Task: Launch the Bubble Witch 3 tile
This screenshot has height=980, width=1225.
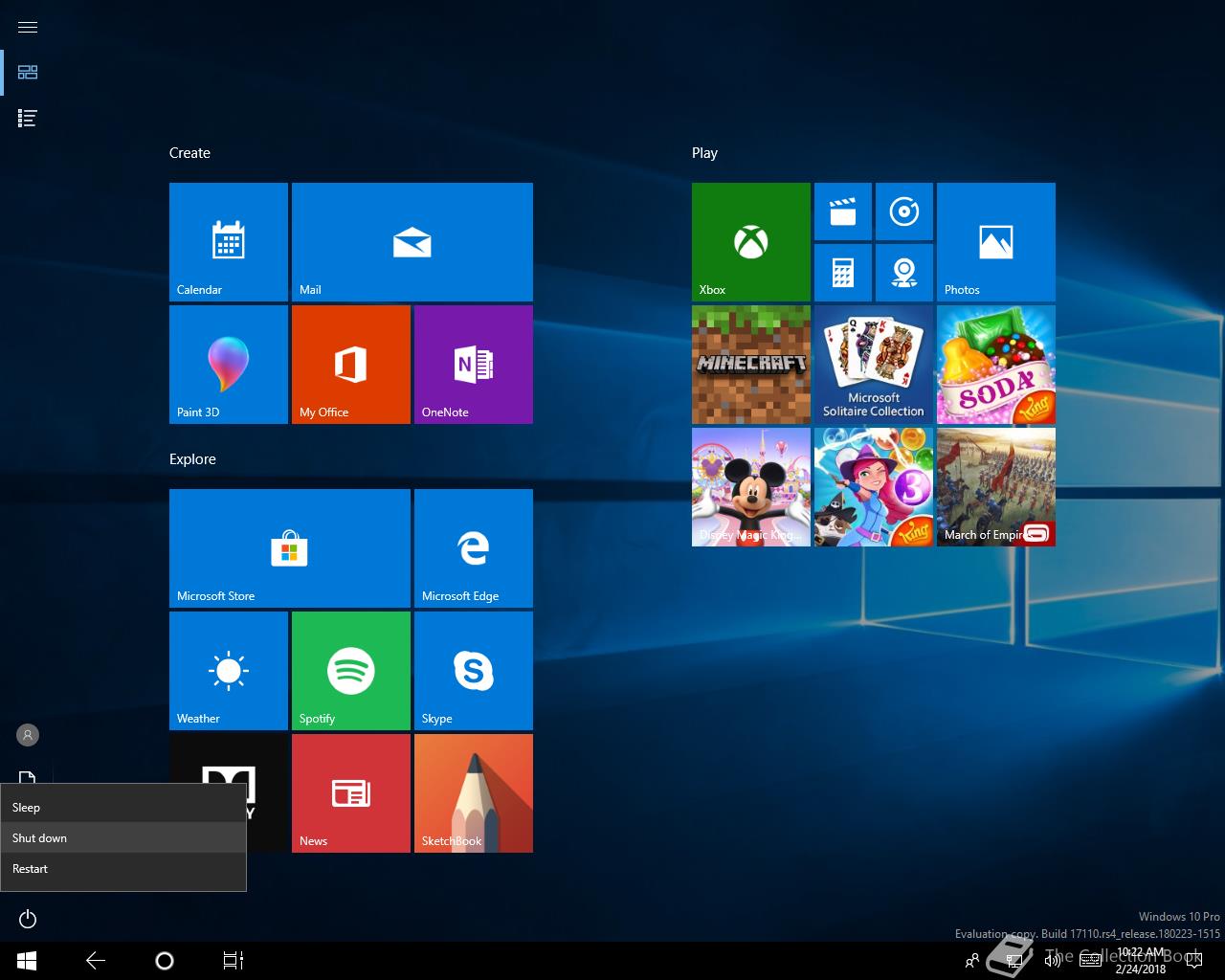Action: click(874, 487)
